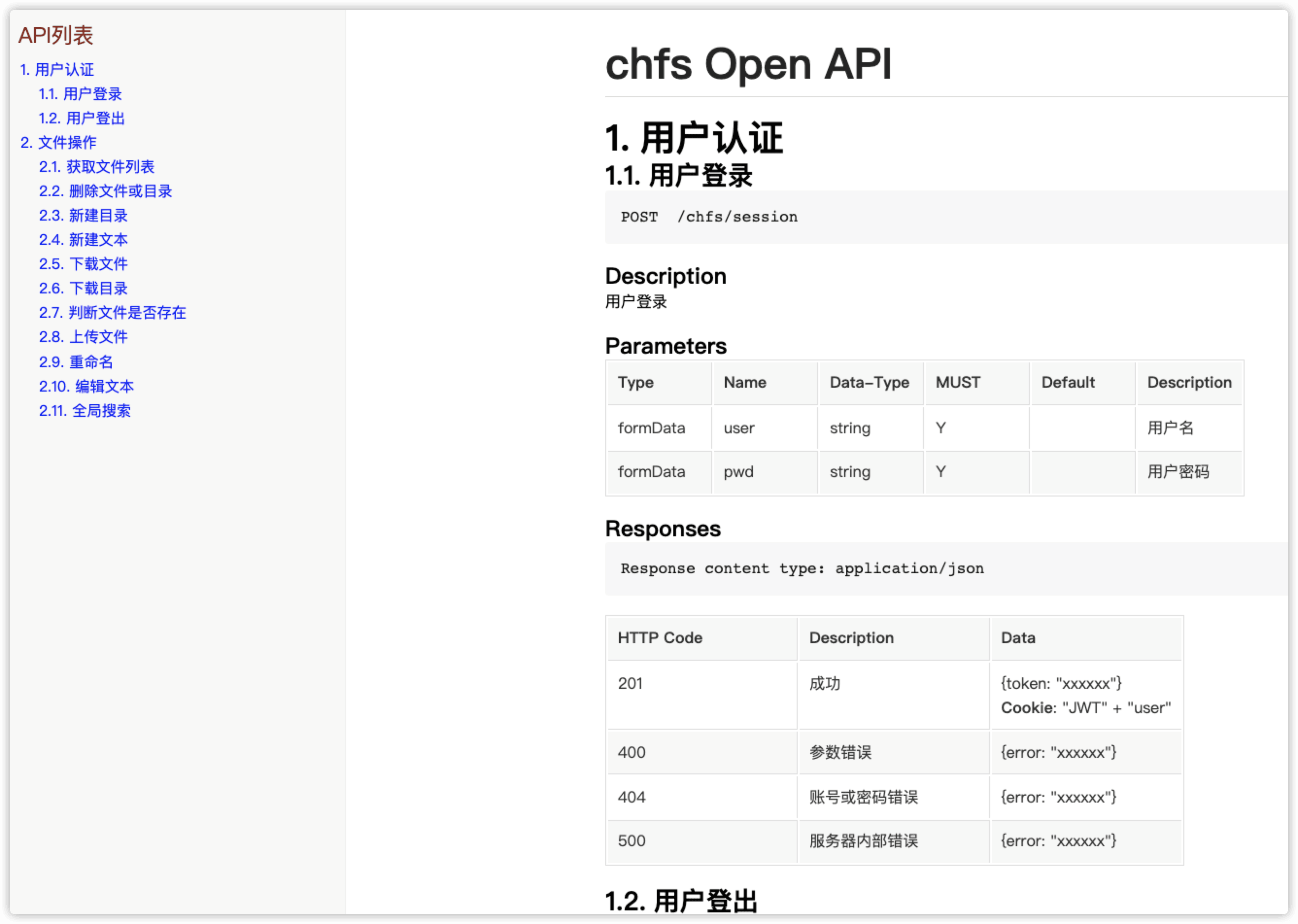Jump to 2.10. 编辑文本 link
Screen dimensions: 1298x924
coord(86,386)
